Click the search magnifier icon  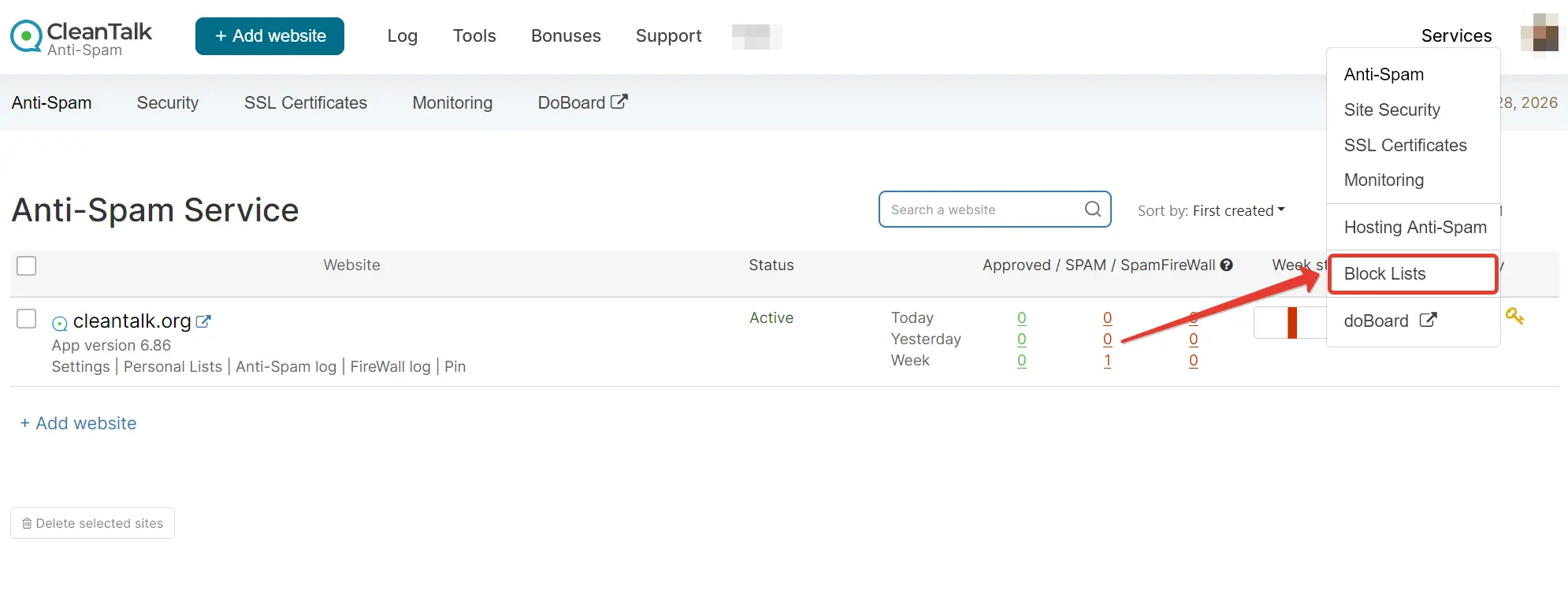tap(1093, 209)
